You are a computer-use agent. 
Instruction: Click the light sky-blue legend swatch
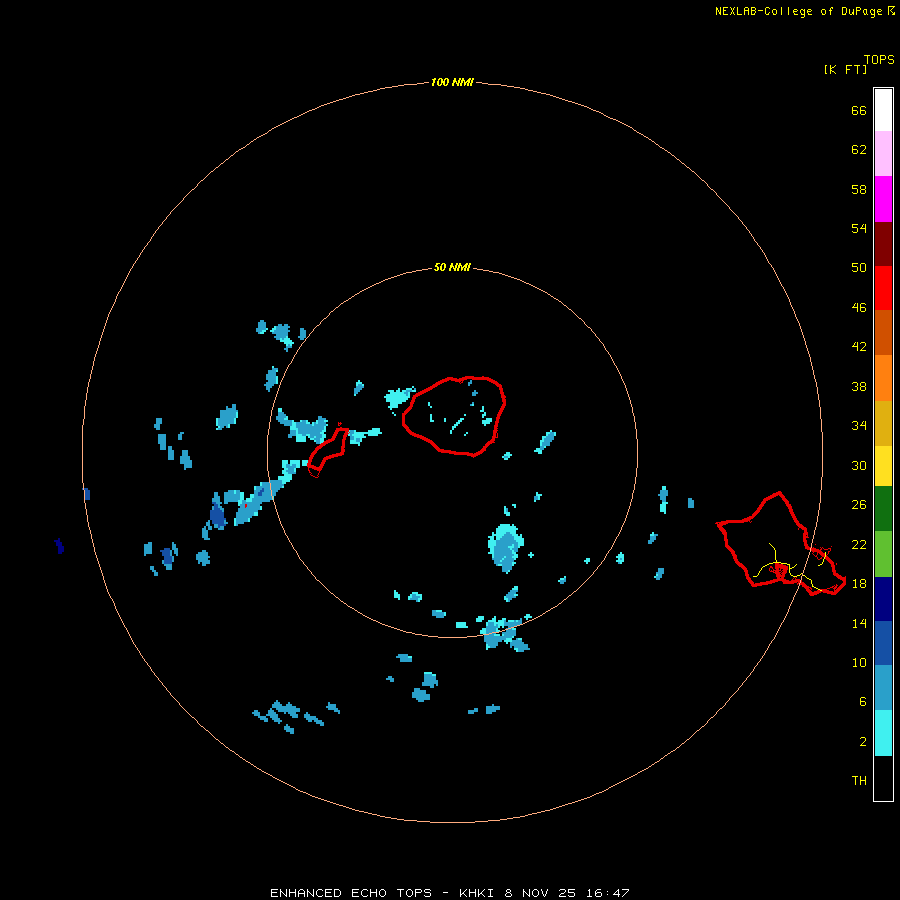[883, 688]
